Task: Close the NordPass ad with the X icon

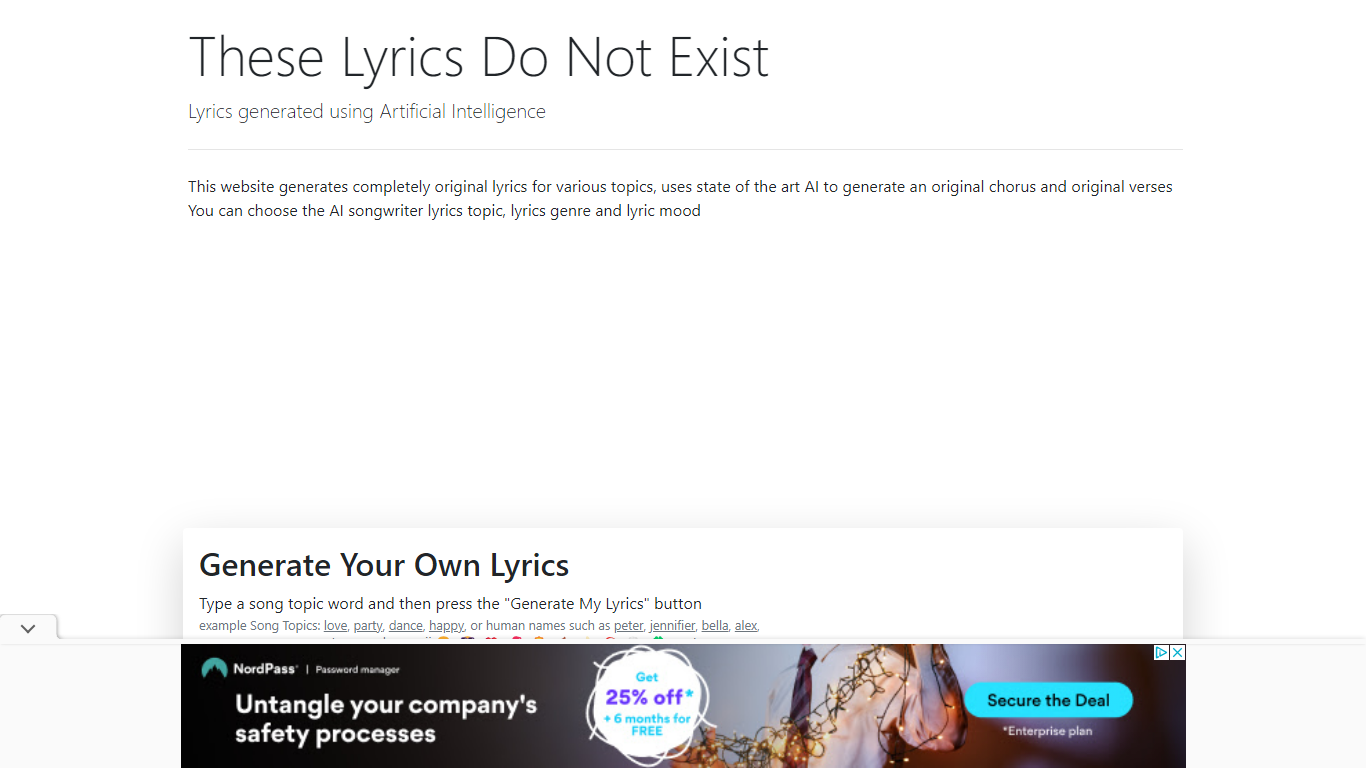Action: click(1178, 652)
